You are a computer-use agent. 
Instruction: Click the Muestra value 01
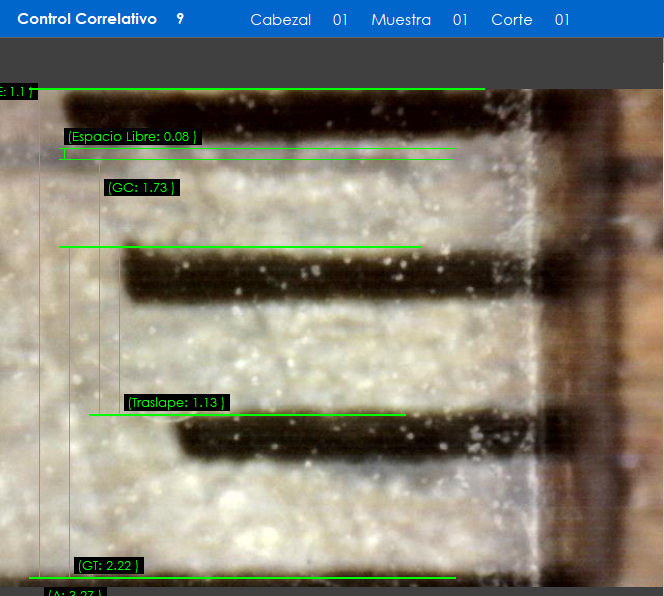[460, 20]
